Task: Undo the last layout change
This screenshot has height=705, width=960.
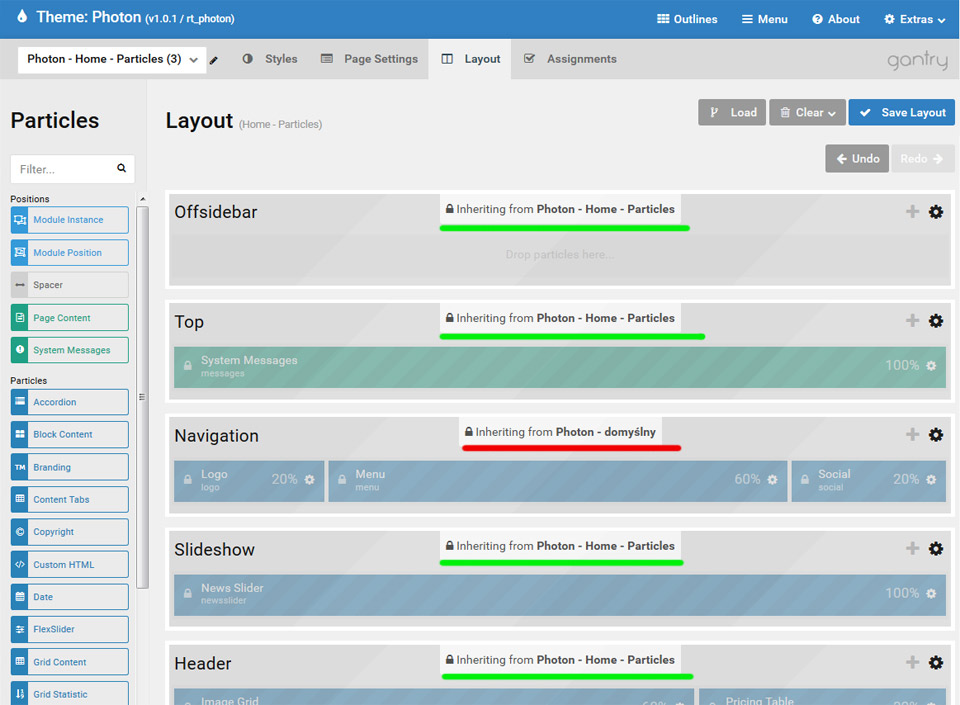Action: (857, 159)
